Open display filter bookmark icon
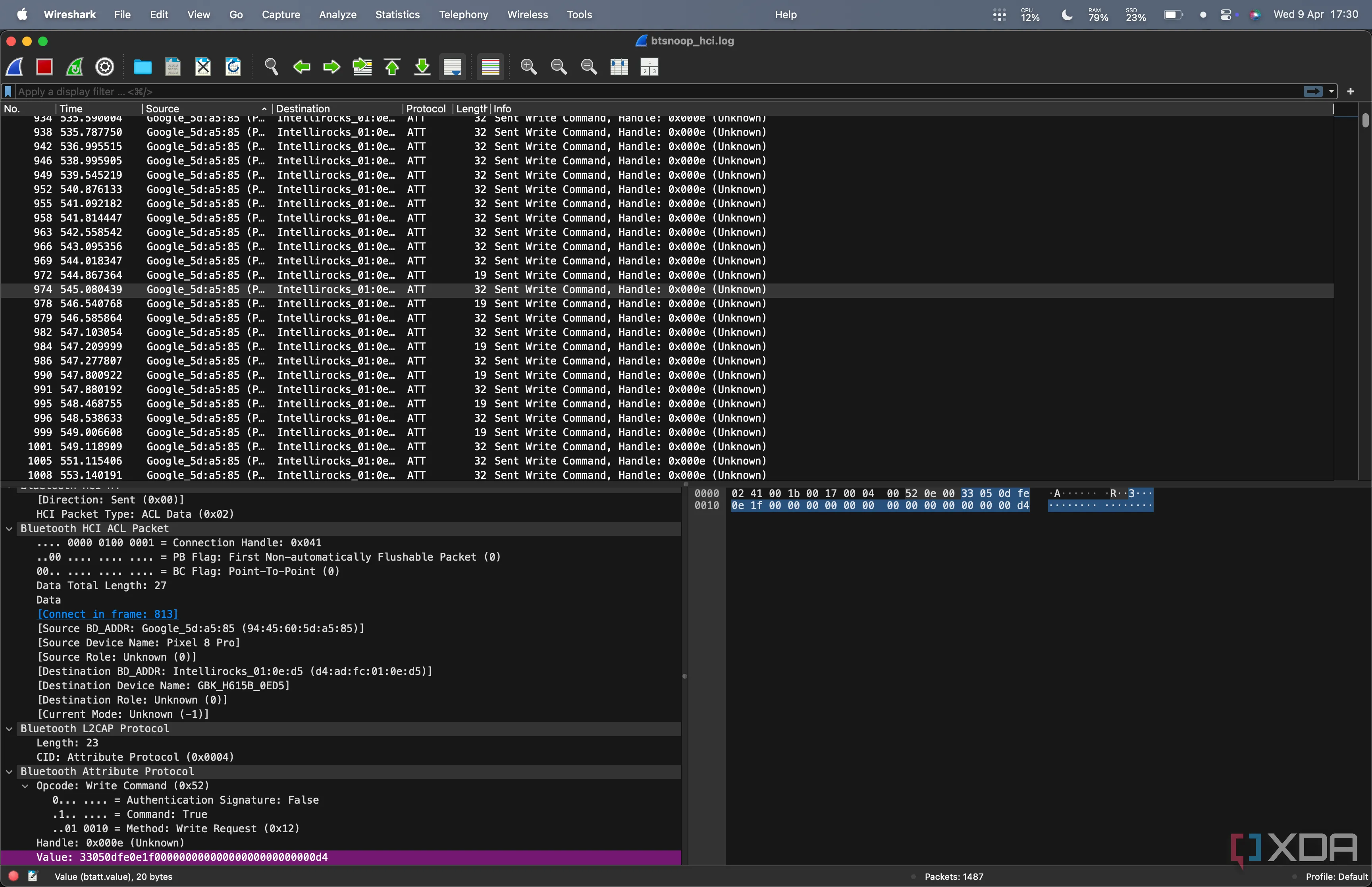1372x887 pixels. [8, 92]
